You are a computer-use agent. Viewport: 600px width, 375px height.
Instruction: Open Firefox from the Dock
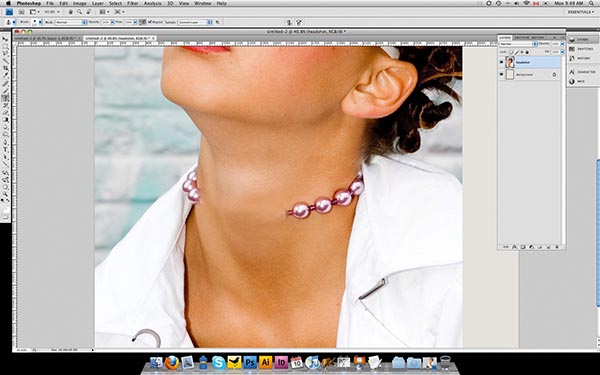(x=172, y=362)
